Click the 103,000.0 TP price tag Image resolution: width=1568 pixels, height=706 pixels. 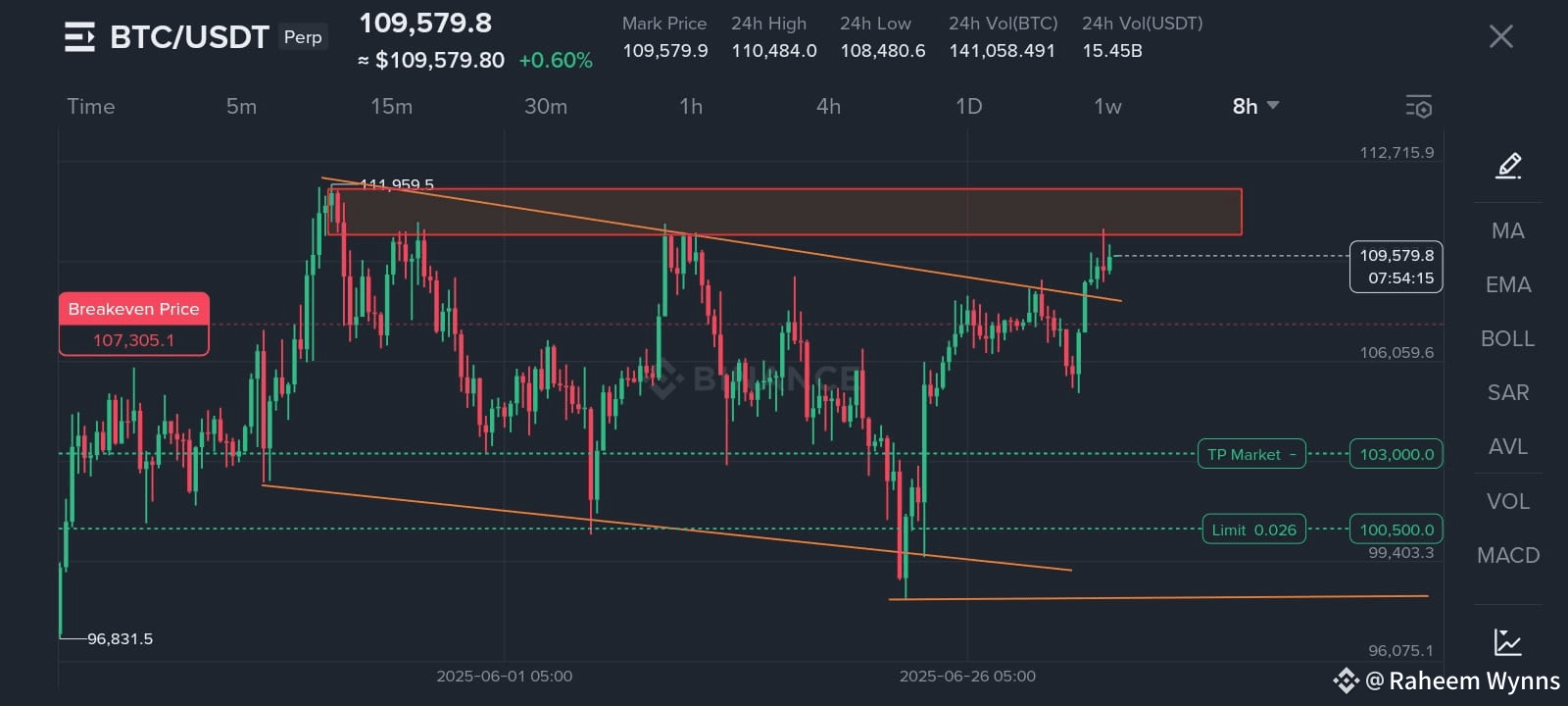click(1396, 454)
